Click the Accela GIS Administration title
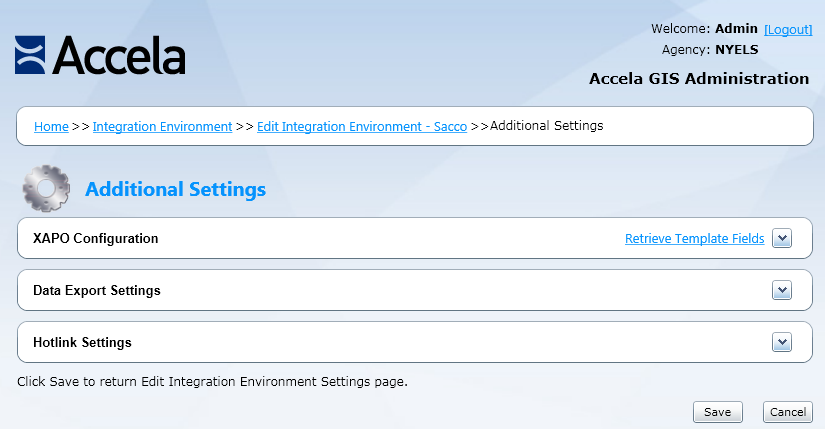The image size is (825, 429). [x=699, y=79]
